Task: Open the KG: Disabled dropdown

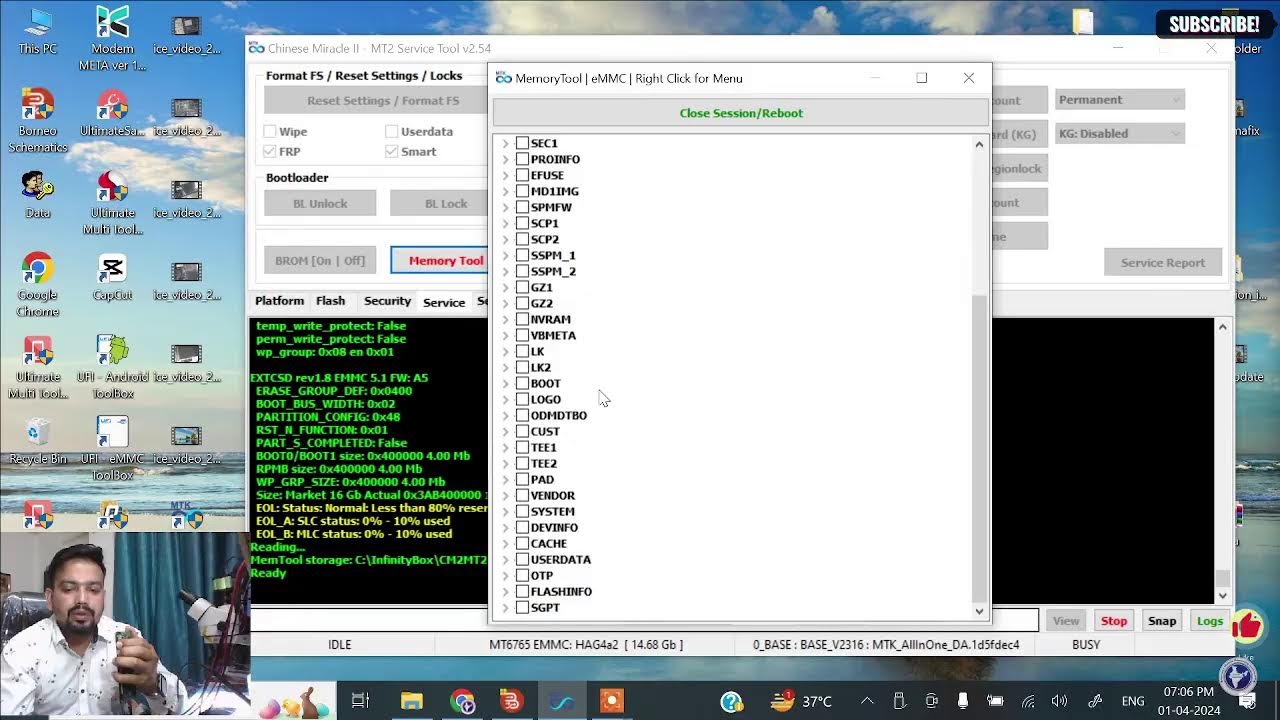Action: click(1120, 133)
